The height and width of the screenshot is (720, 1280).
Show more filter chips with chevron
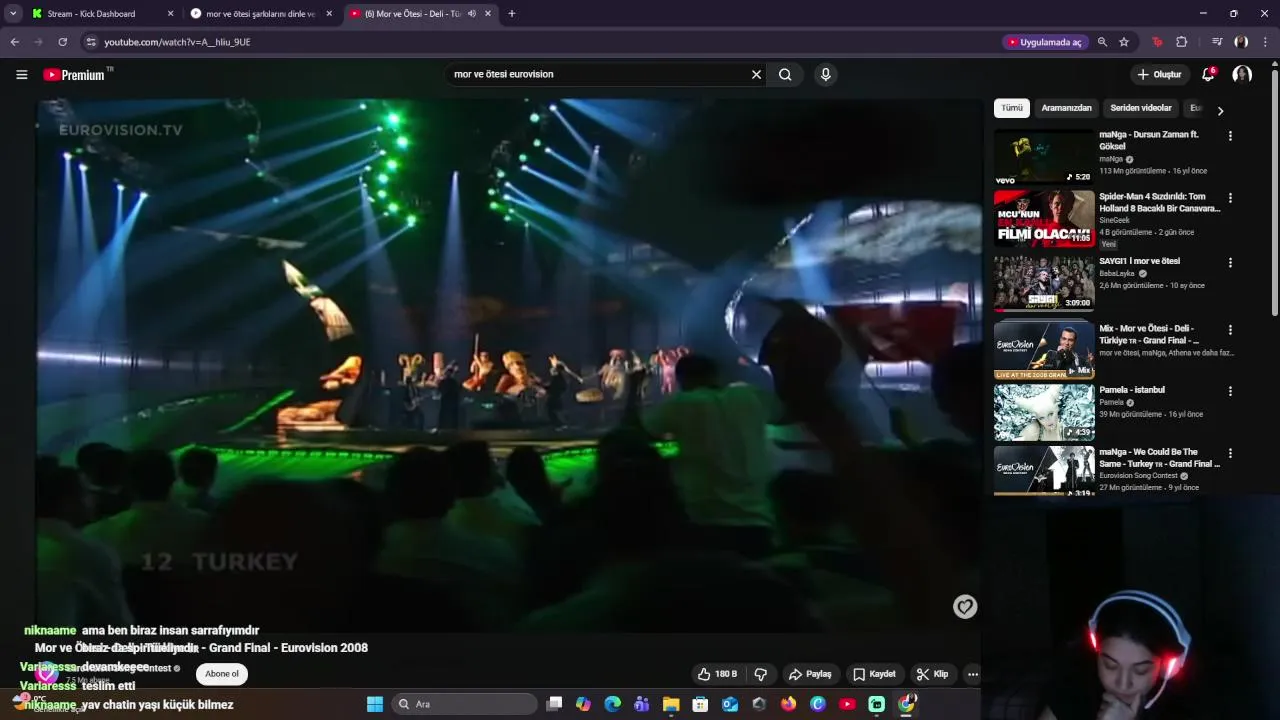coord(1220,111)
